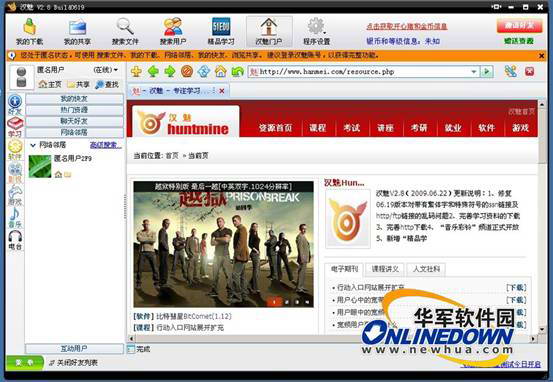
Task: Click home icon under 匿名用户289
Action: 59,174
